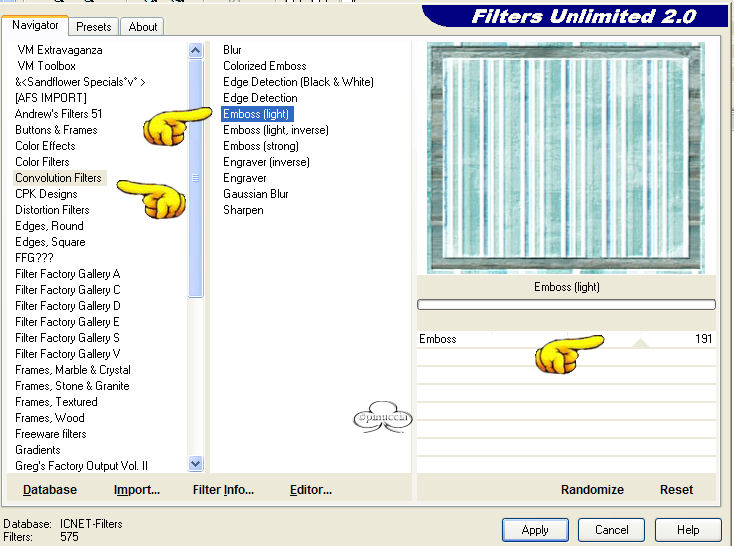Select Convolution Filters category
The image size is (734, 546).
tap(59, 178)
